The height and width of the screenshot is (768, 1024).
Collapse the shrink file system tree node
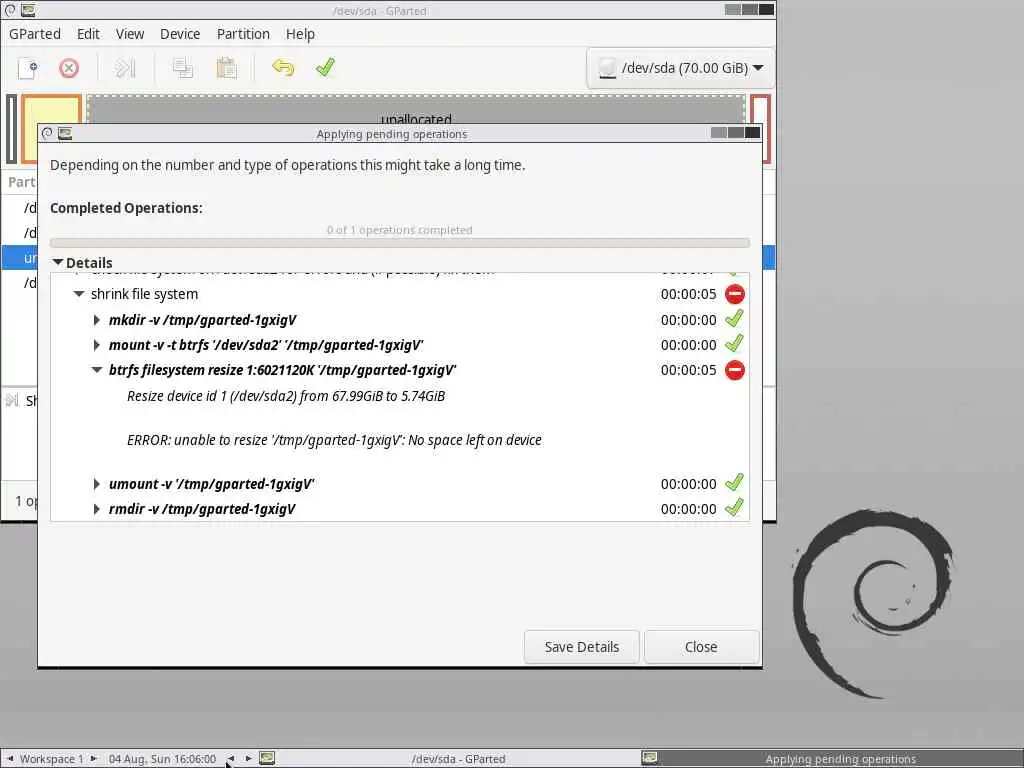[x=79, y=294]
